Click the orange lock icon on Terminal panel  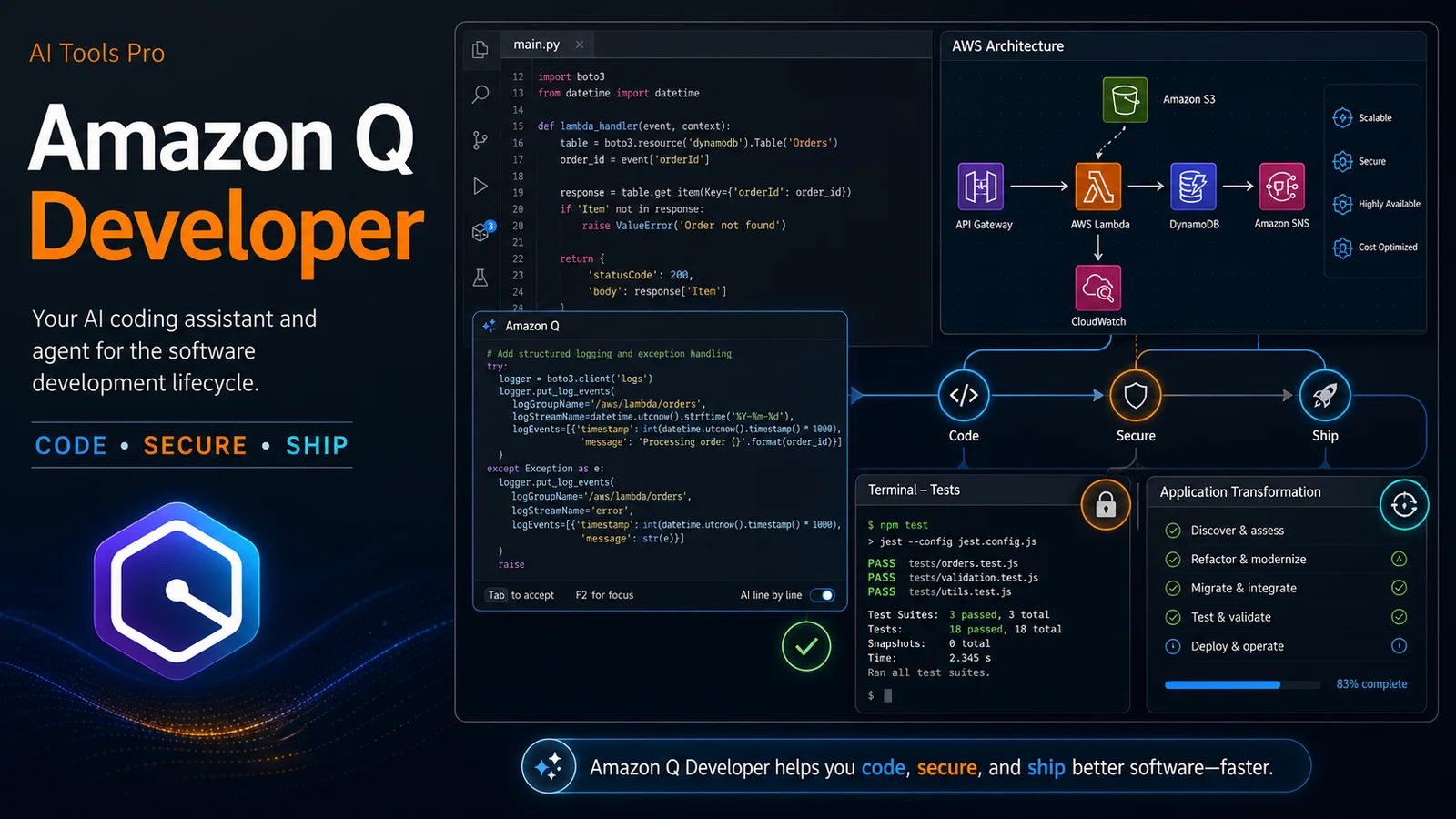1106,504
